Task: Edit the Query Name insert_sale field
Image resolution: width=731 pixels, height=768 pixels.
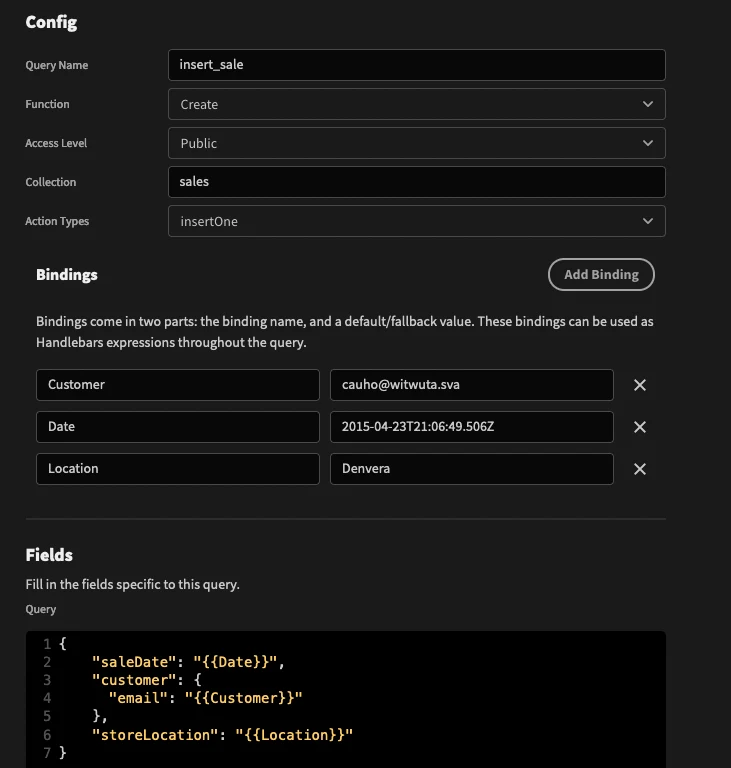Action: point(416,65)
